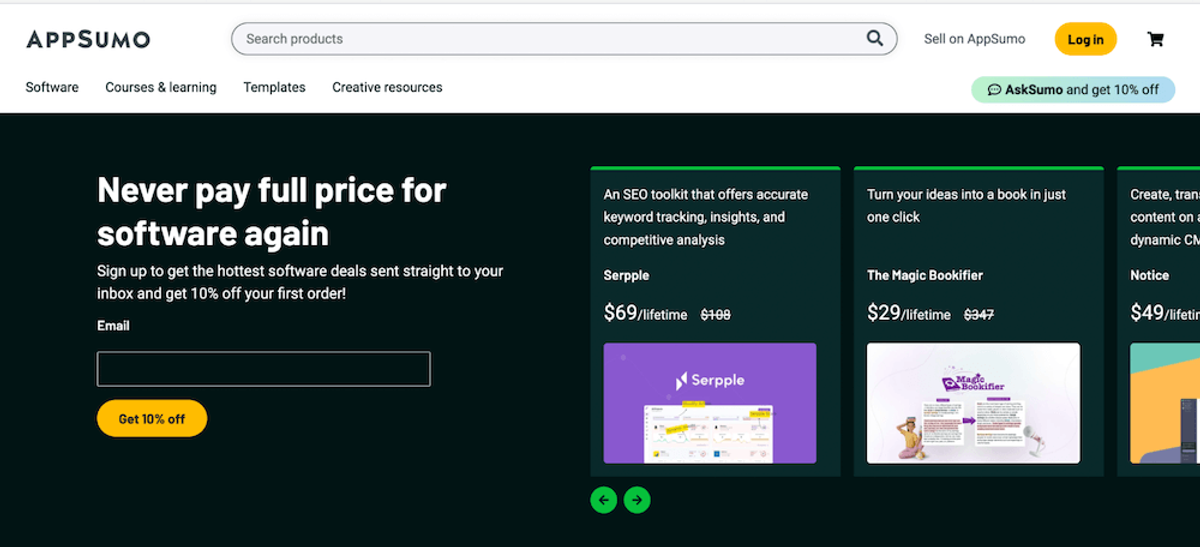Click AskSumo and get 10% off

1073,89
